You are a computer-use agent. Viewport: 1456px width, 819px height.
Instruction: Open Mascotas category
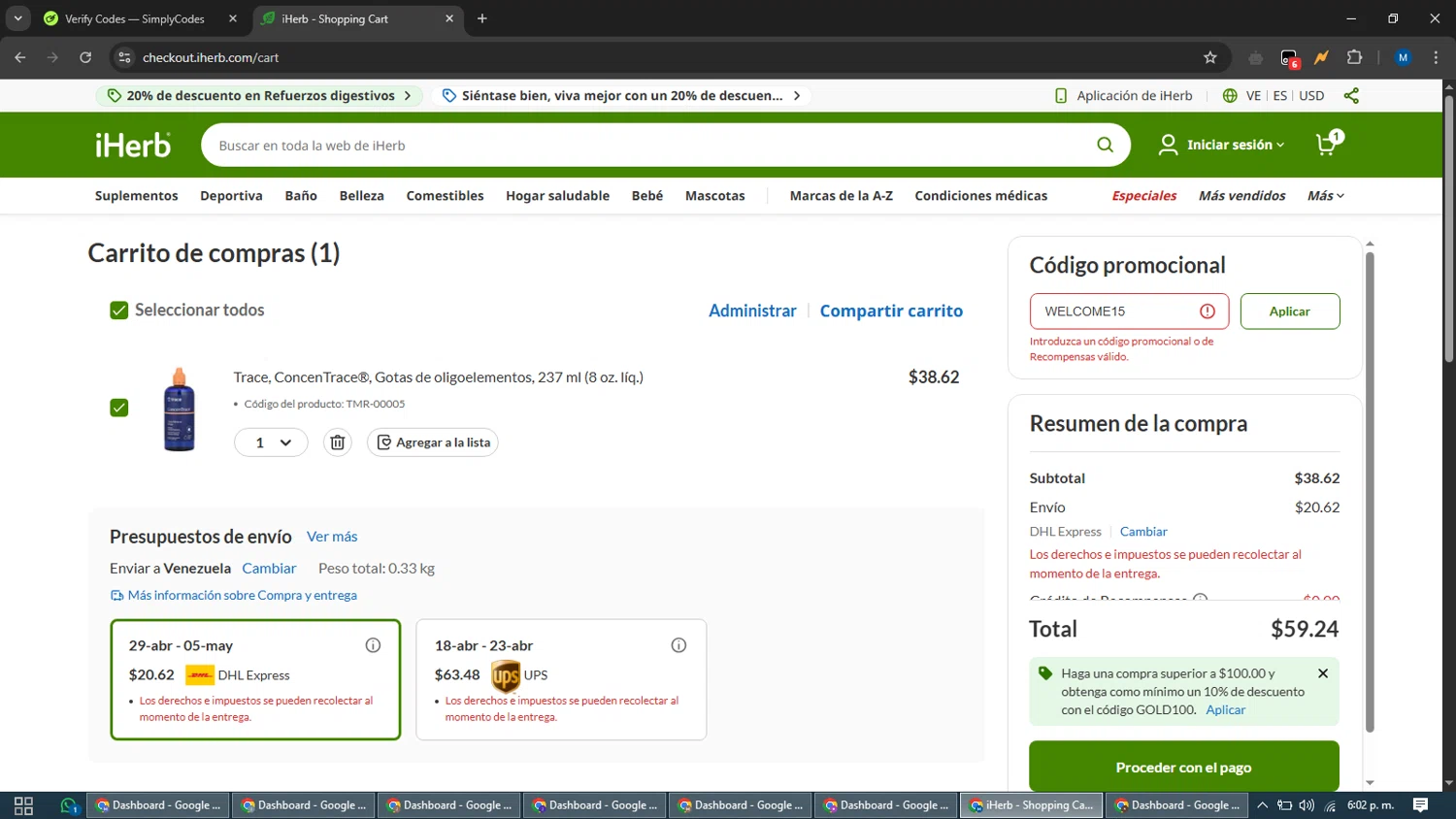[715, 195]
